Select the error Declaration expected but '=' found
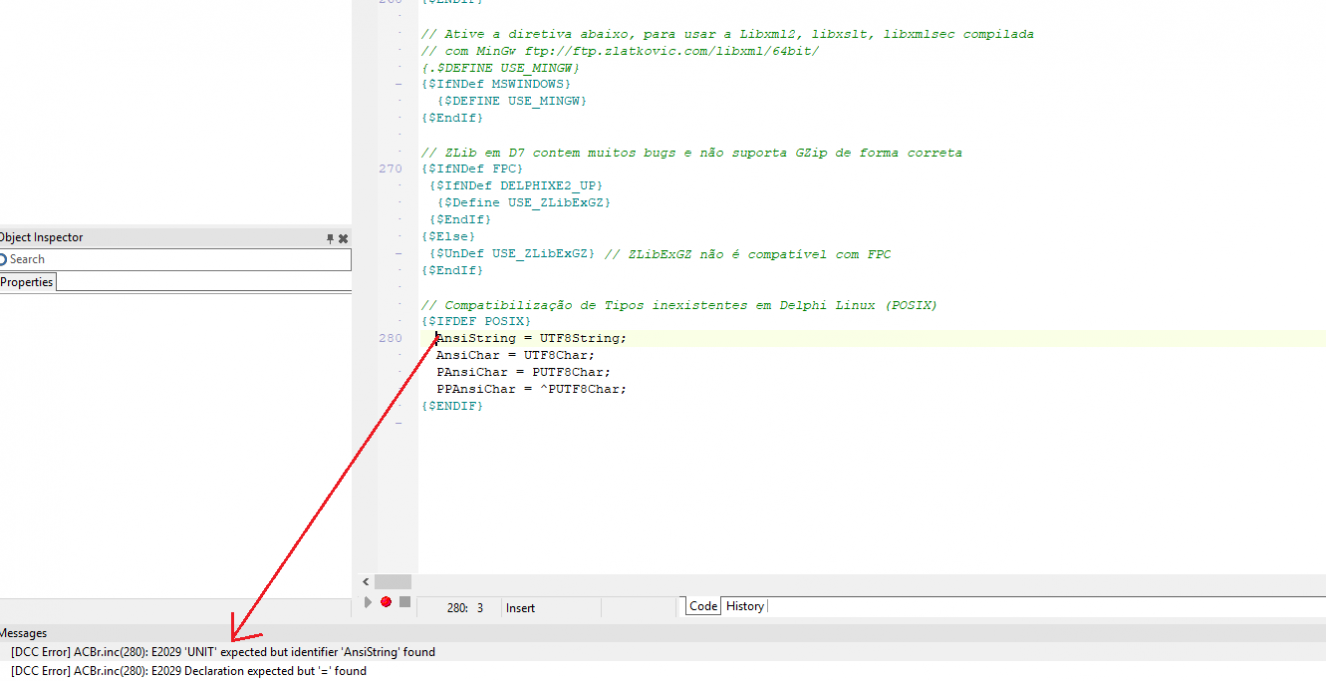The width and height of the screenshot is (1326, 681). tap(189, 671)
